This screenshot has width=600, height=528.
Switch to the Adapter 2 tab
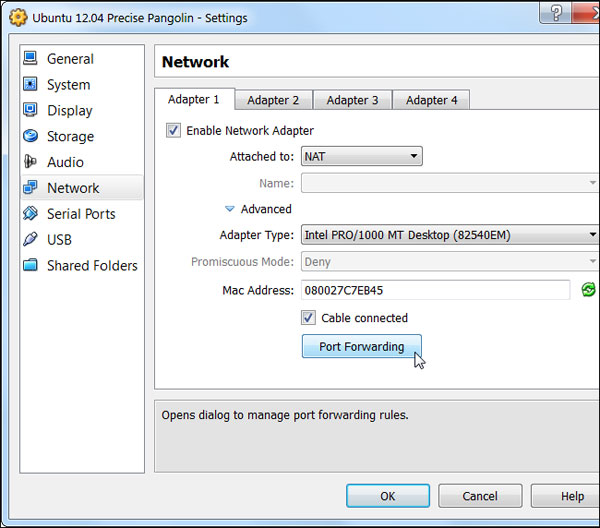click(273, 100)
